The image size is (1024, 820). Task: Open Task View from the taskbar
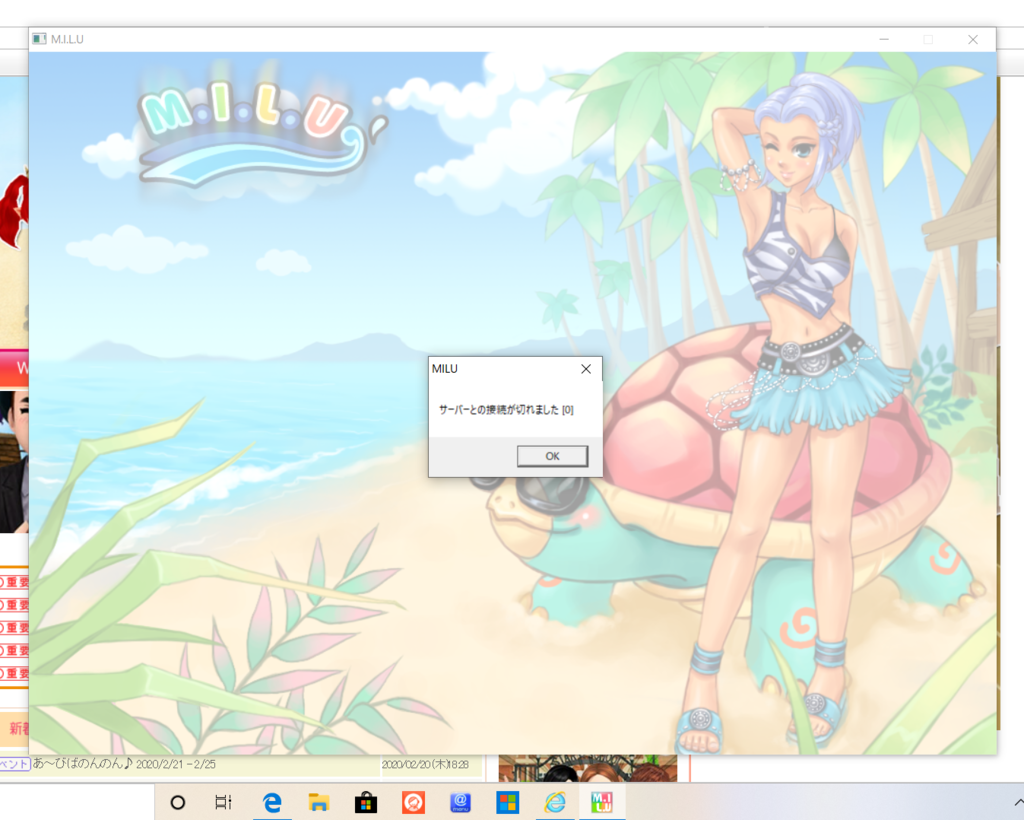[224, 802]
